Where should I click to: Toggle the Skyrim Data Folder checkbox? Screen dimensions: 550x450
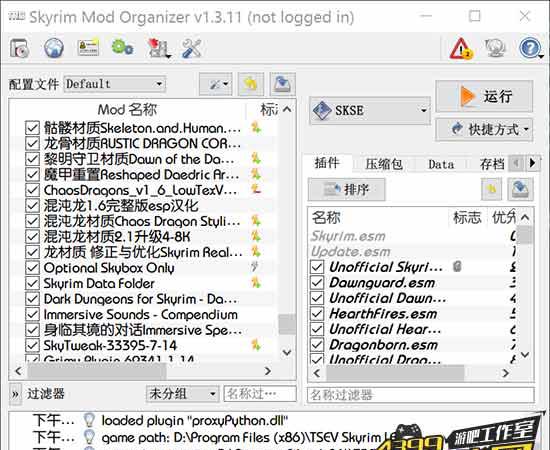32,283
